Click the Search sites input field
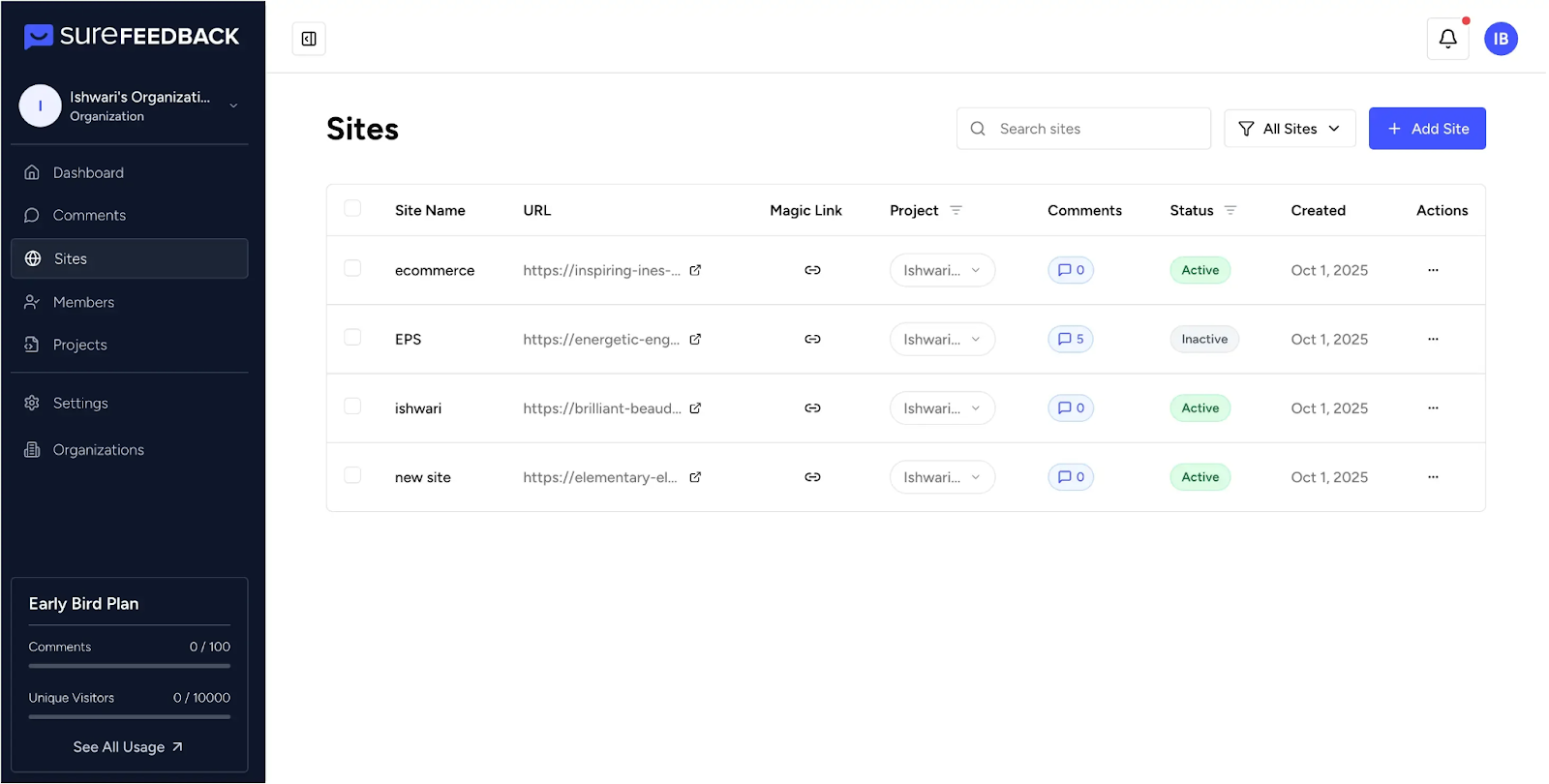The image size is (1549, 784). [1094, 129]
